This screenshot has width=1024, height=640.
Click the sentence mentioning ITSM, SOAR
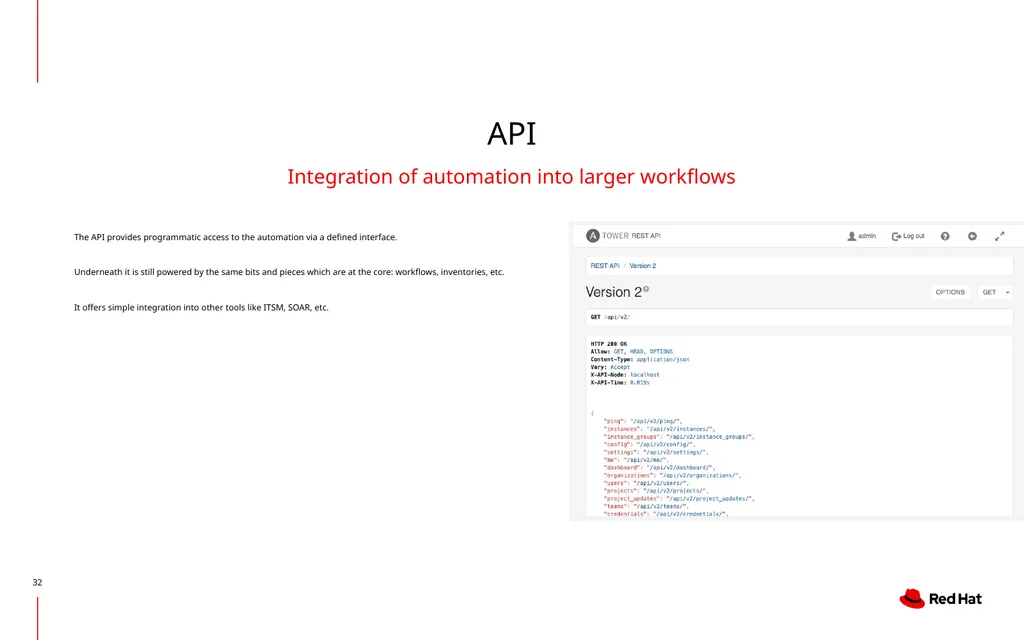click(201, 307)
